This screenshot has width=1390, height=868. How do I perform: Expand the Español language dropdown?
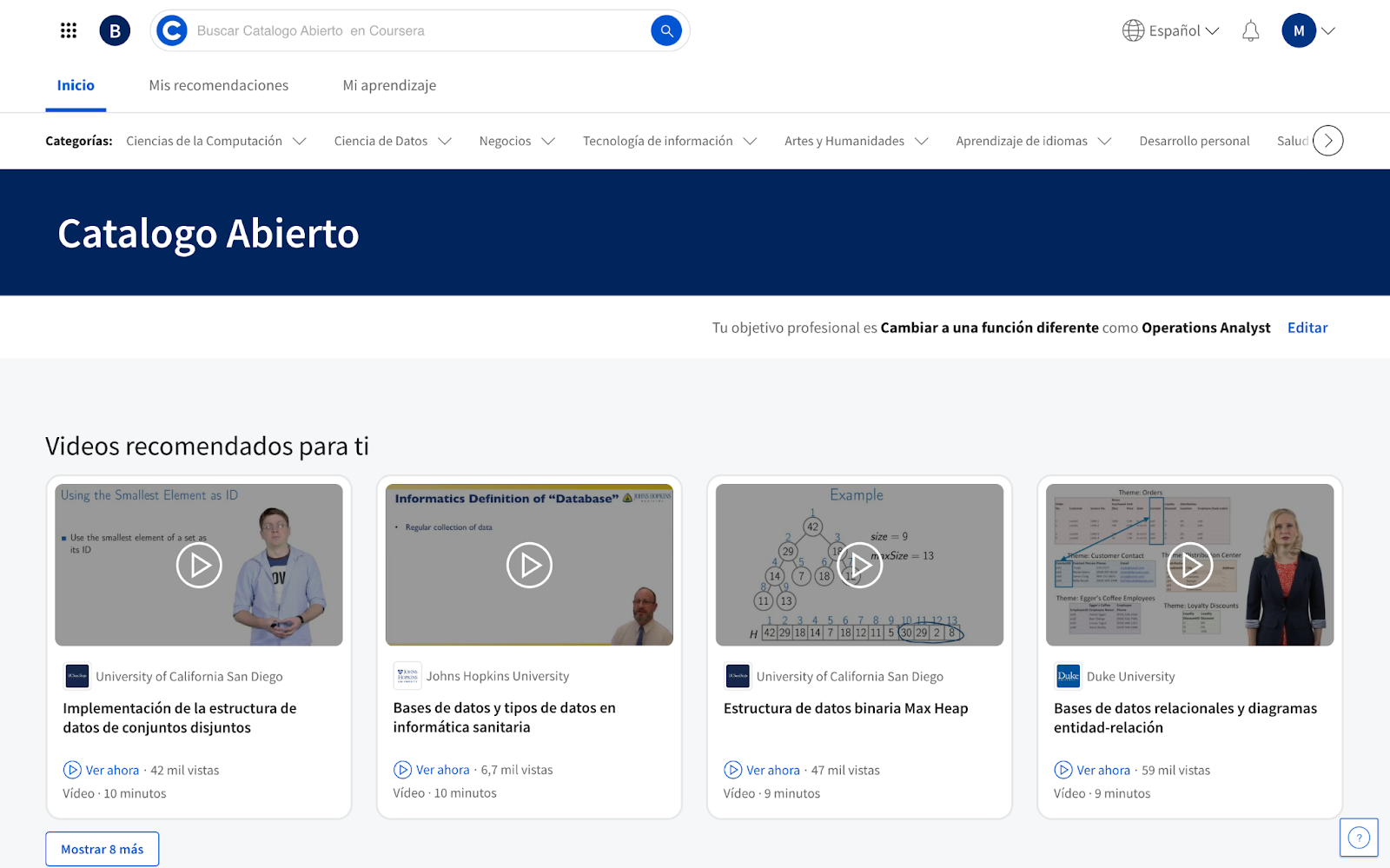coord(1170,31)
